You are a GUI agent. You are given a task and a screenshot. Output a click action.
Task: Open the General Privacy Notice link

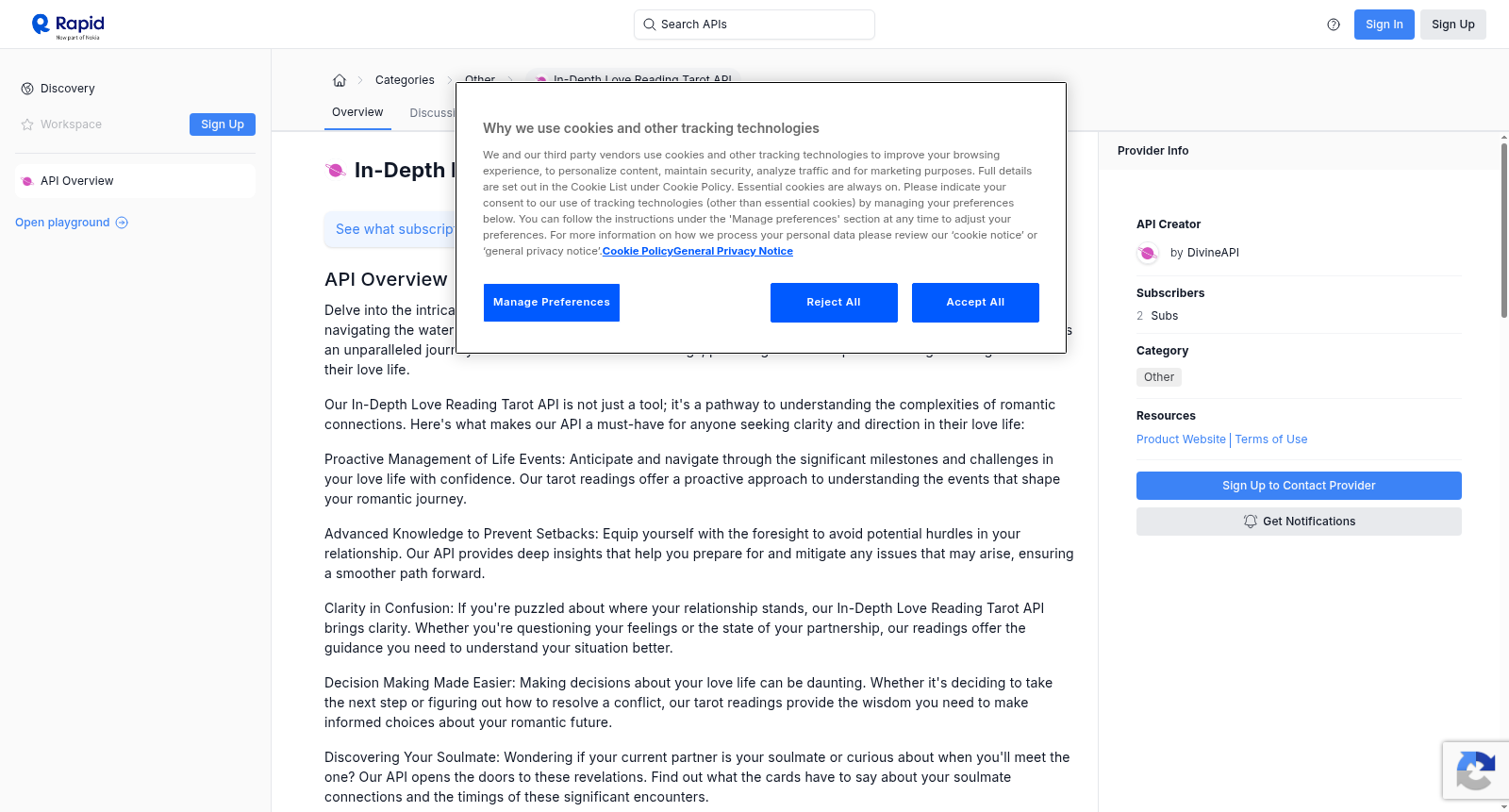[x=733, y=251]
